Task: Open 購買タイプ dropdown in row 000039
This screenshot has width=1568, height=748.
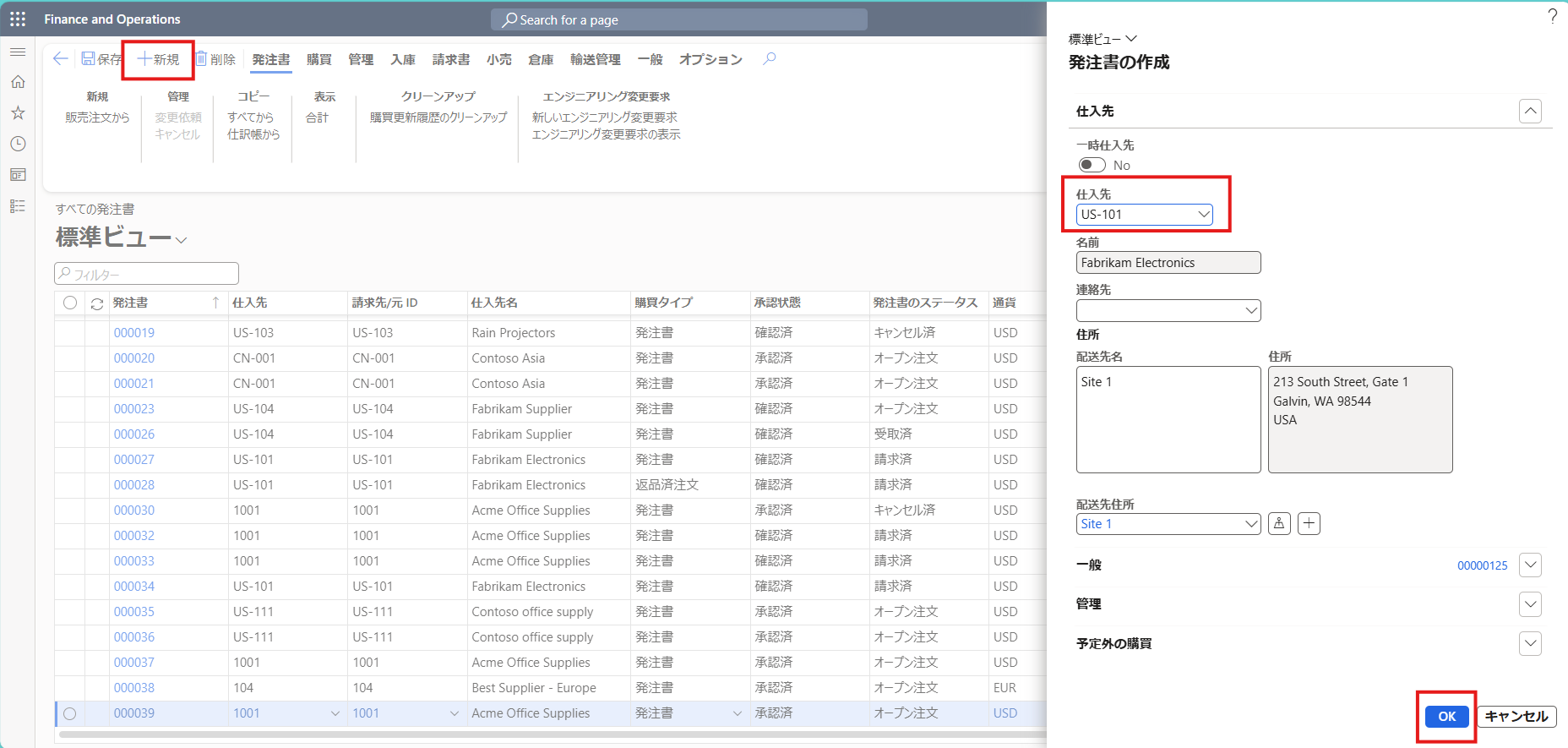Action: point(737,713)
